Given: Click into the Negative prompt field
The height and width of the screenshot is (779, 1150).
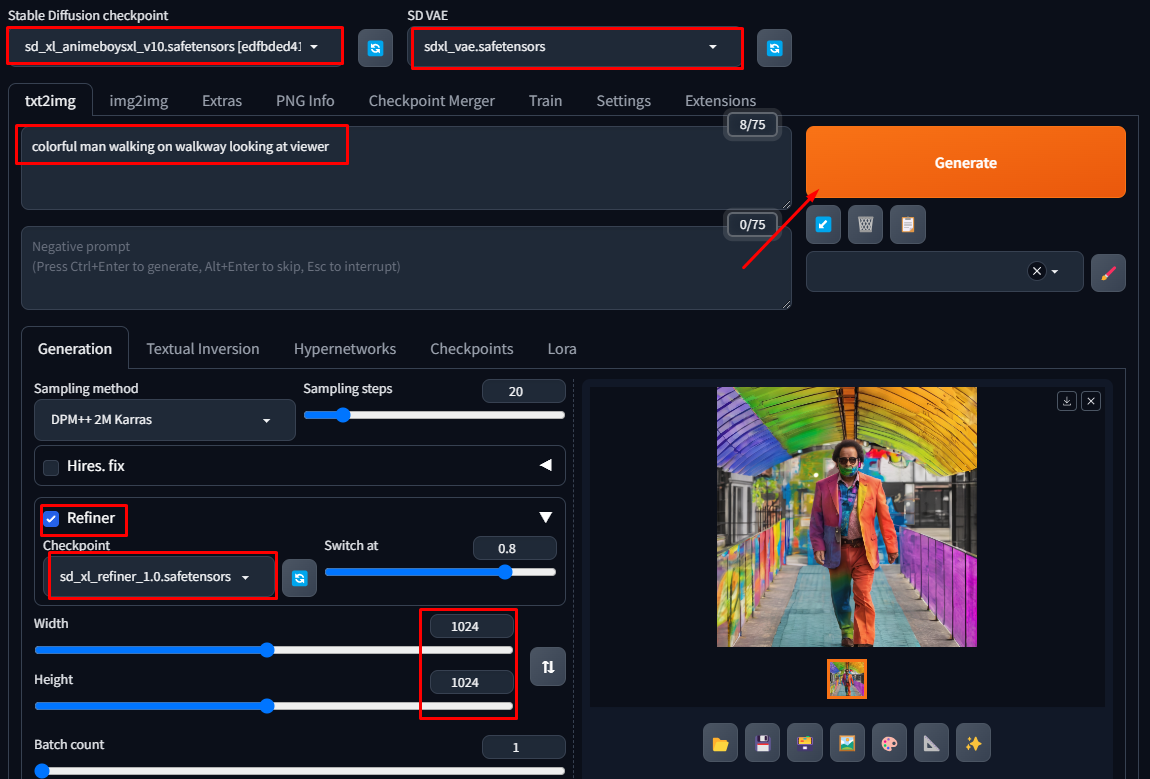Looking at the screenshot, I should point(405,268).
